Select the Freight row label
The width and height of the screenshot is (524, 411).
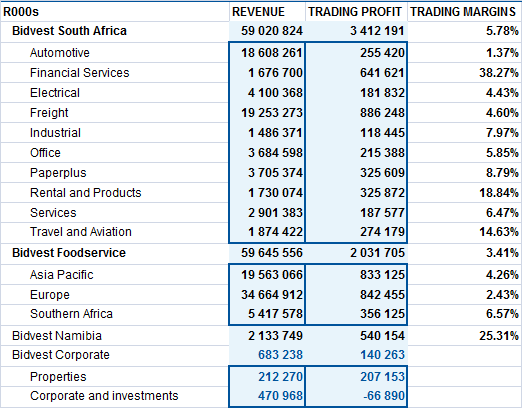pos(49,113)
